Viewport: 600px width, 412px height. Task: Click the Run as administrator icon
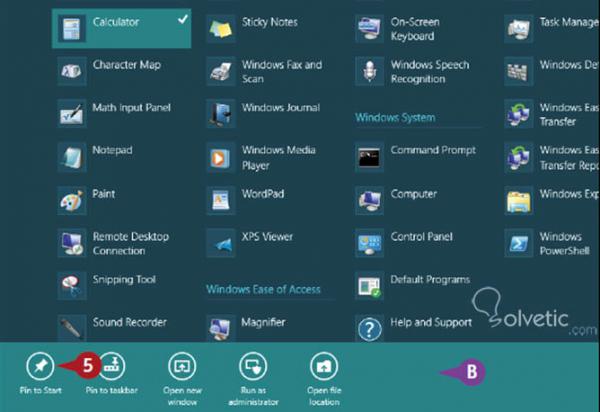point(253,366)
